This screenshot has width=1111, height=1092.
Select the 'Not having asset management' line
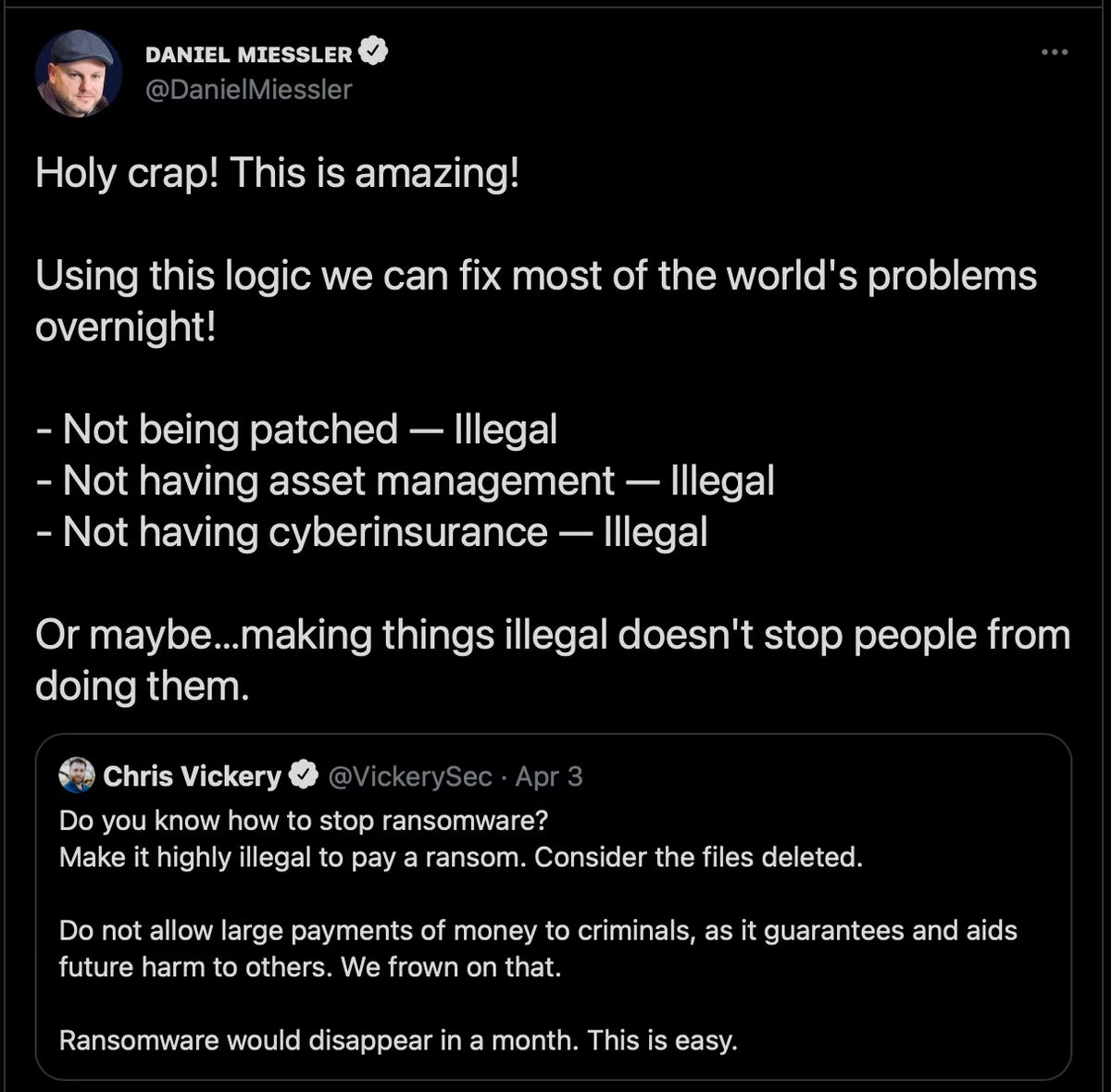point(406,481)
